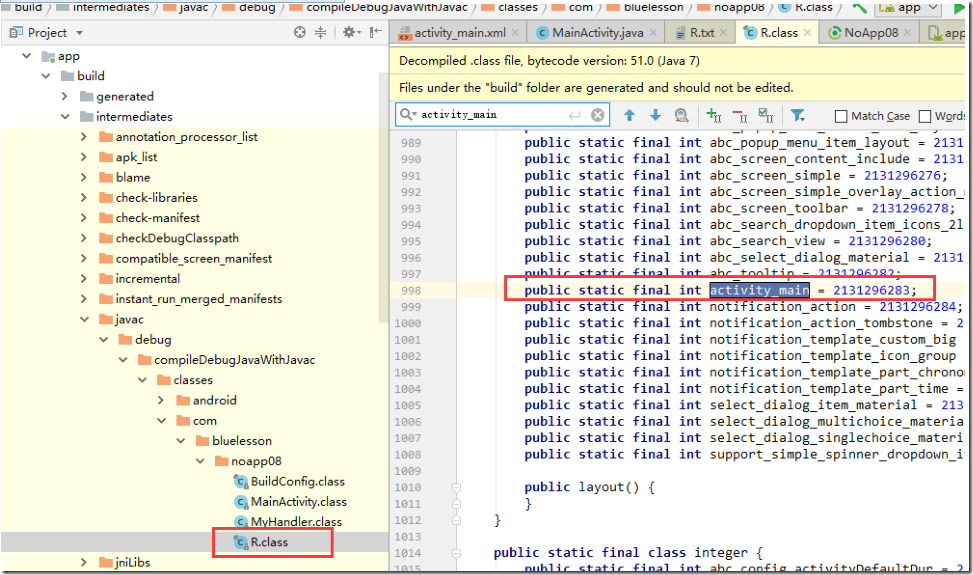This screenshot has width=973, height=575.
Task: Click R.class in breadcrumb bar
Action: click(813, 7)
